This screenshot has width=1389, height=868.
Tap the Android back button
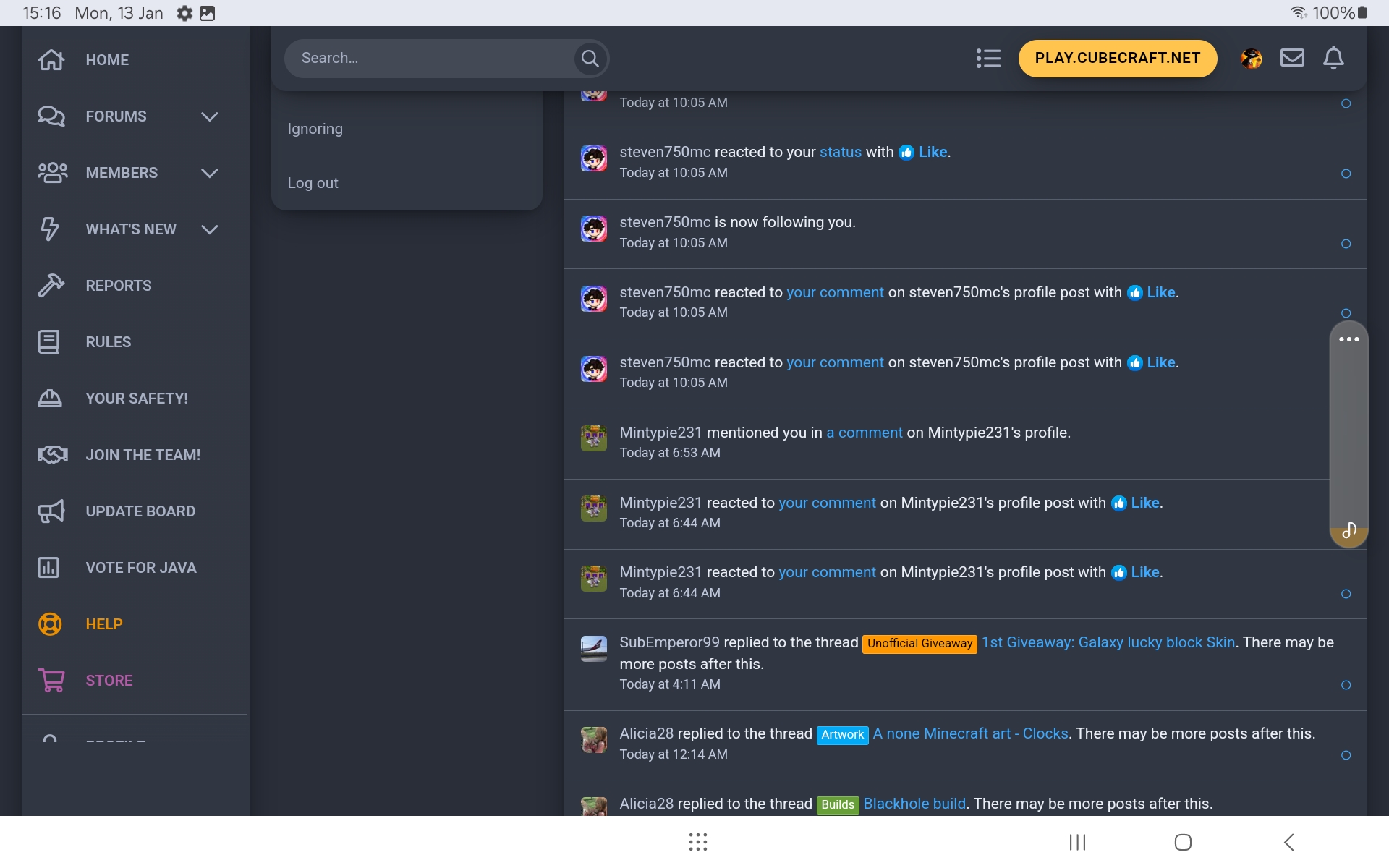(1289, 842)
